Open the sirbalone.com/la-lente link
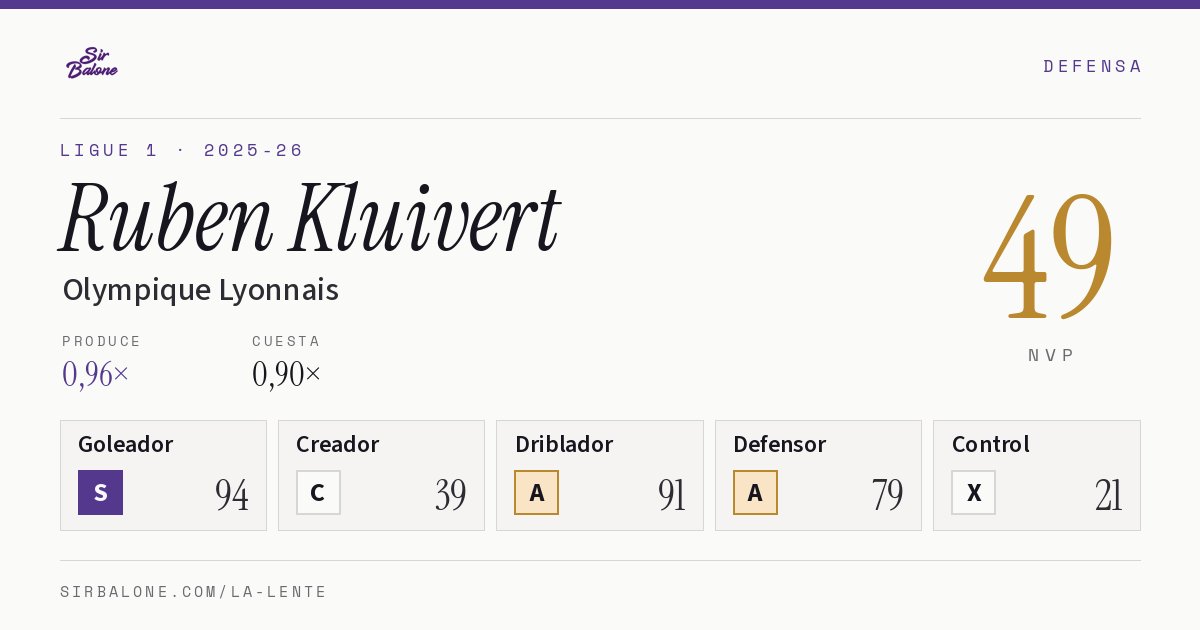Screen dimensions: 1200x630 (x=194, y=592)
